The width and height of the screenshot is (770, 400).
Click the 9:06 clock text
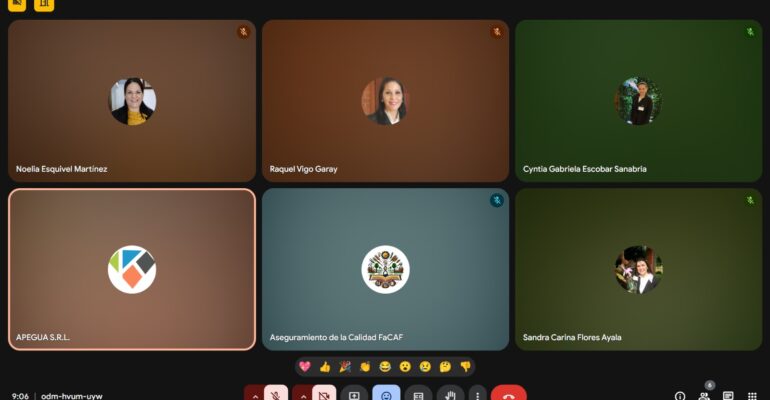pyautogui.click(x=20, y=396)
